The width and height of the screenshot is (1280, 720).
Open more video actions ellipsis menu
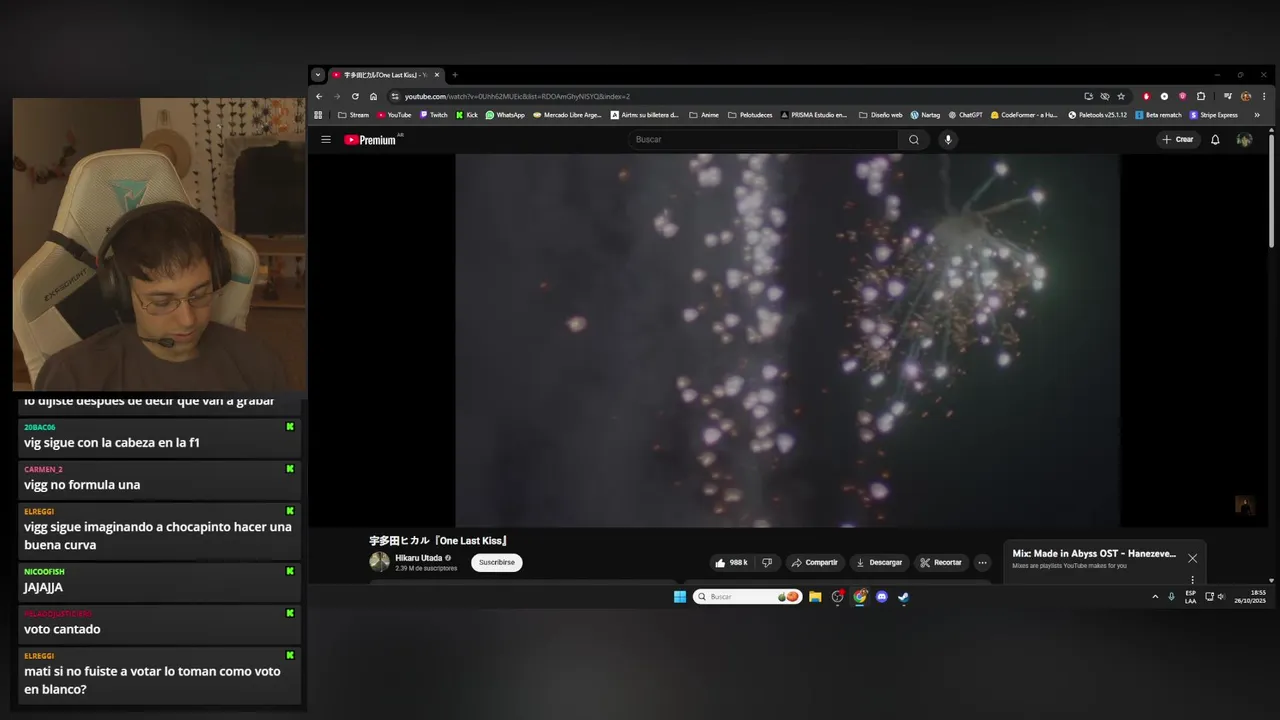(x=982, y=563)
